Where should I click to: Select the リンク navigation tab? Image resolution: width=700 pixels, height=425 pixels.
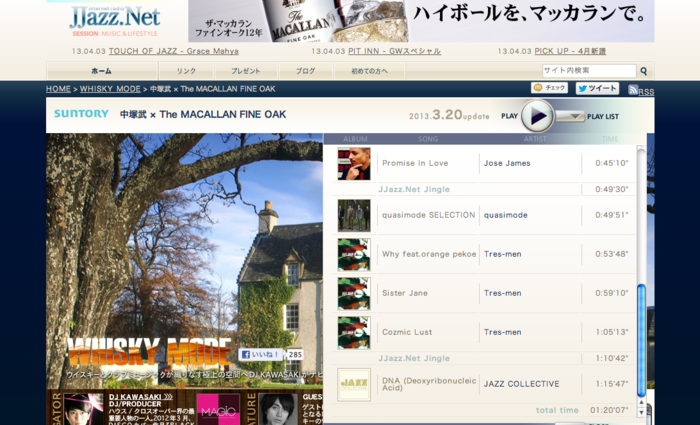(186, 71)
